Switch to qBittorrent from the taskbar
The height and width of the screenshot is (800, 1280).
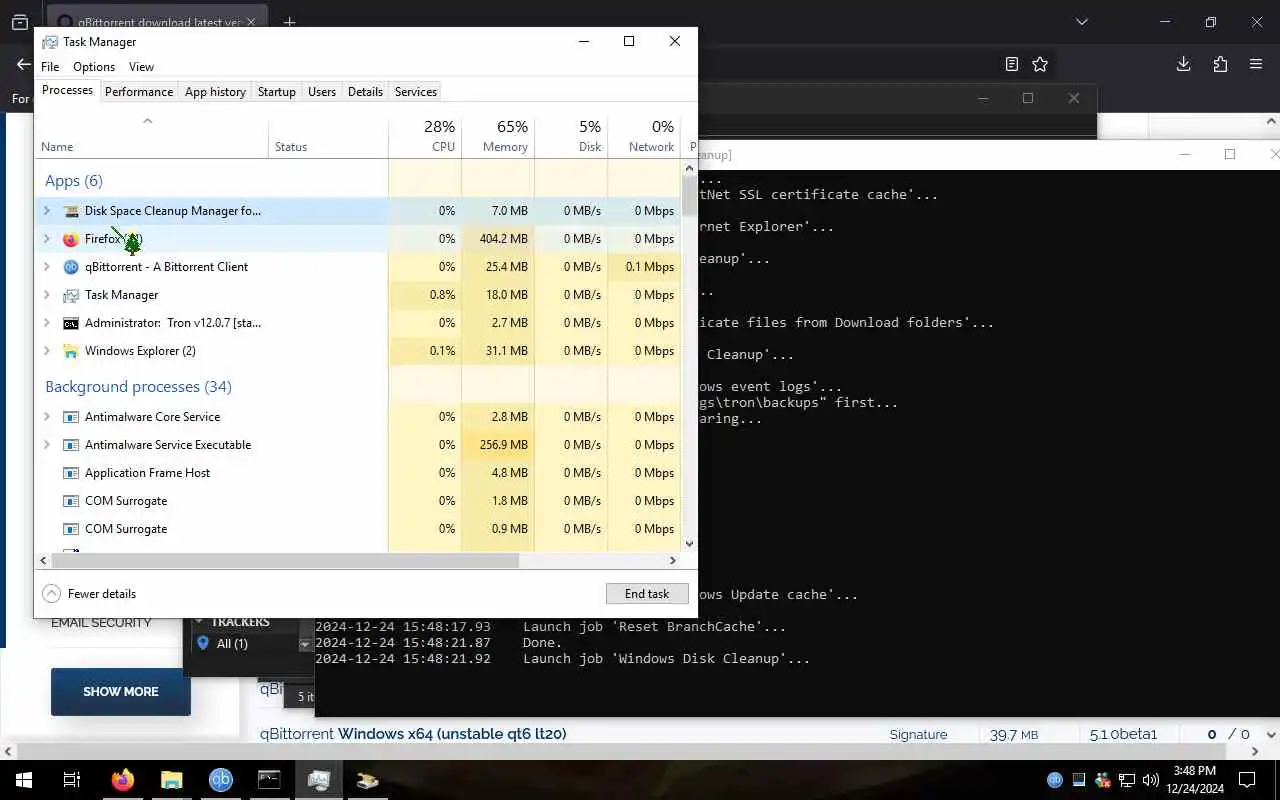point(221,780)
